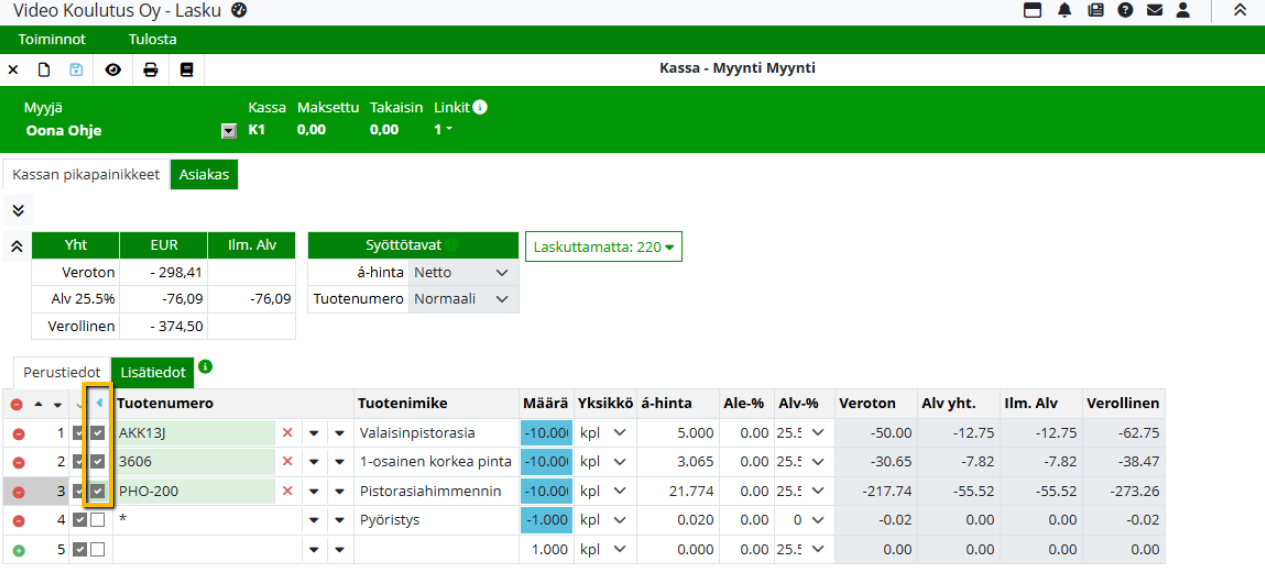Image resolution: width=1265 pixels, height=571 pixels.
Task: Switch to the Perustiedot tab
Action: pyautogui.click(x=61, y=372)
